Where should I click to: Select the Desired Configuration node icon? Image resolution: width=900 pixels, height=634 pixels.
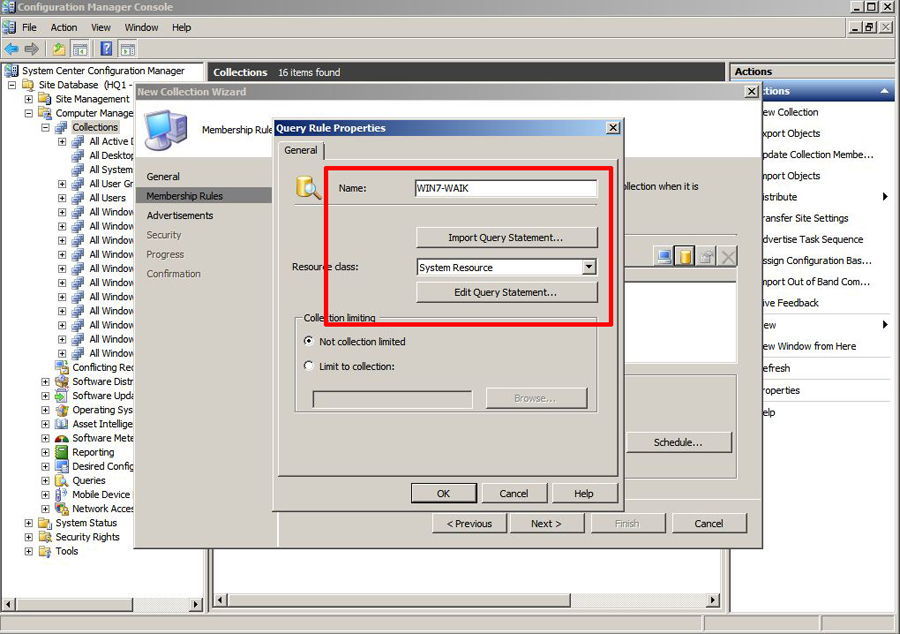pyautogui.click(x=61, y=466)
